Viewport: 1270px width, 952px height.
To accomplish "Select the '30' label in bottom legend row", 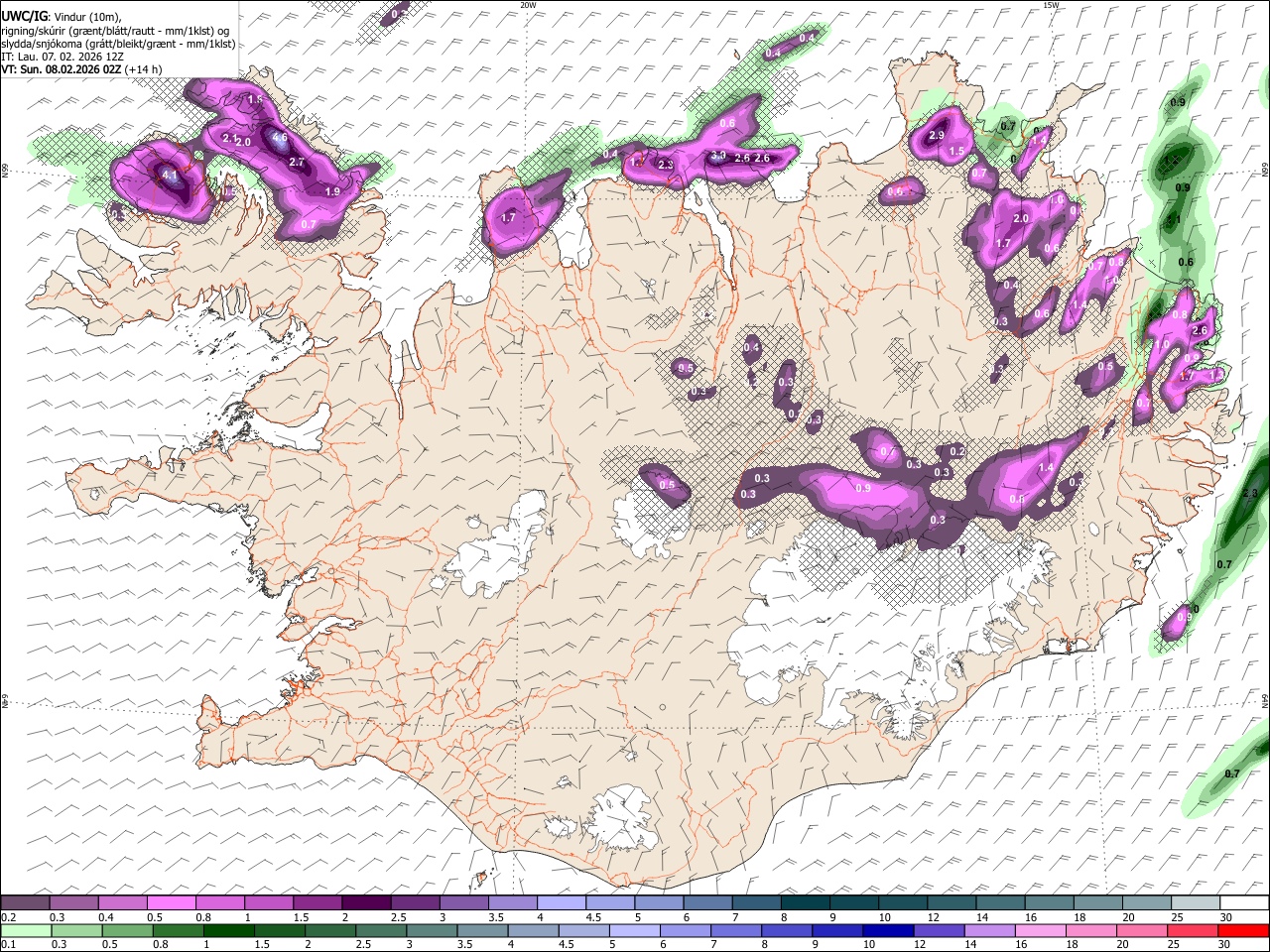I will tap(1226, 944).
